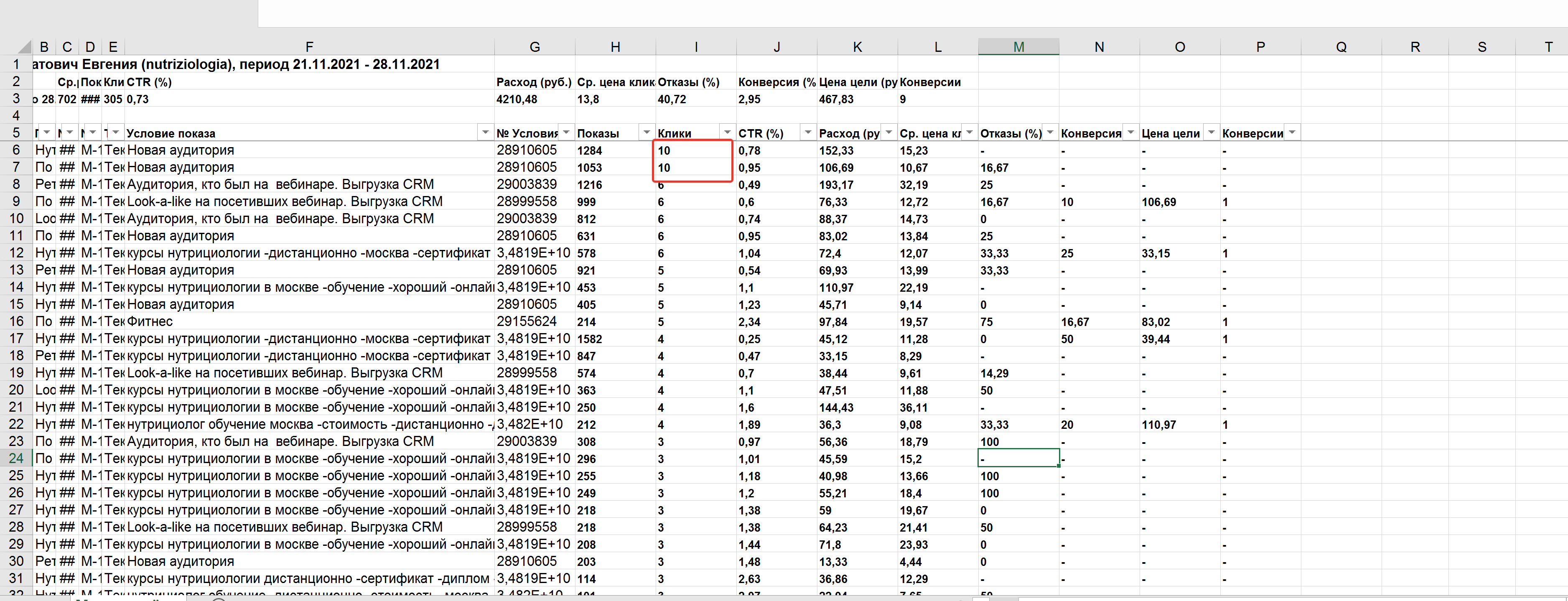Open filter dropdown for № Условия column
Screen dimensions: 1568x601
566,133
